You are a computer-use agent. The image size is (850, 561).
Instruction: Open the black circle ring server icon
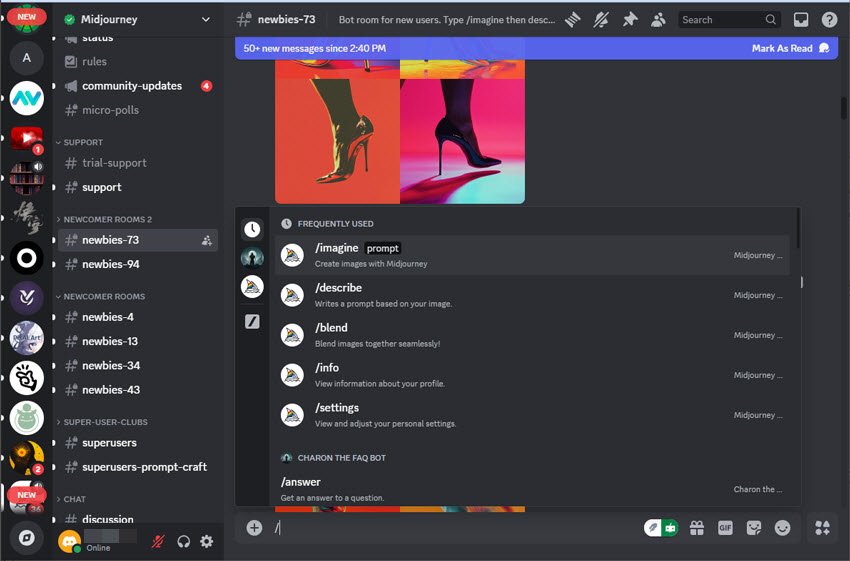pos(27,257)
